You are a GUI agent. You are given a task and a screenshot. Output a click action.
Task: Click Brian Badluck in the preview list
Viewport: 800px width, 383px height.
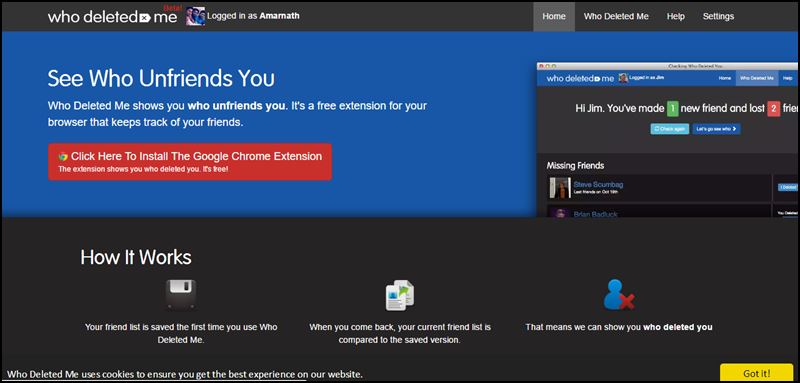click(x=595, y=214)
